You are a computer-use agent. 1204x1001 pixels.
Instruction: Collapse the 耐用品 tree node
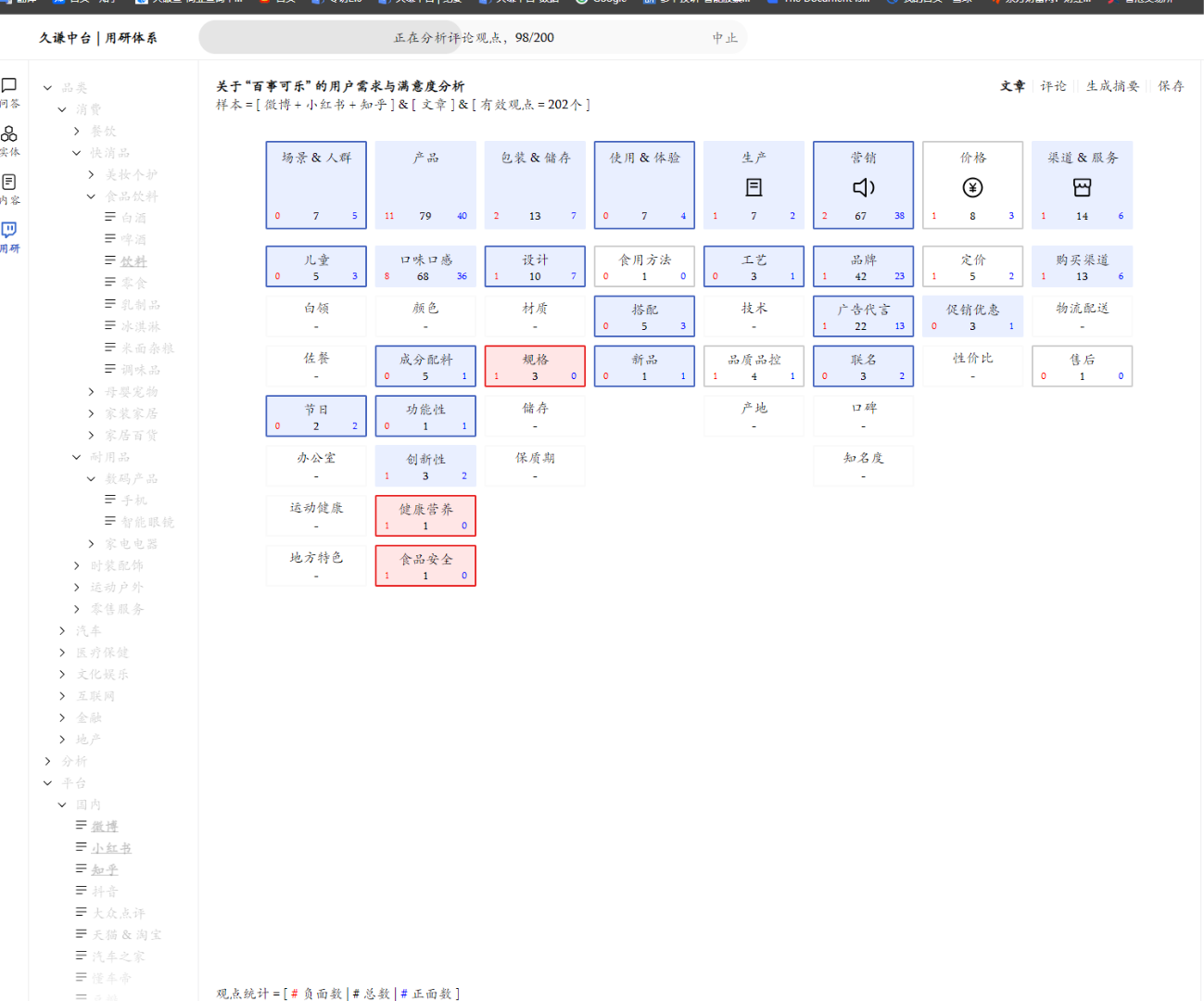click(77, 457)
